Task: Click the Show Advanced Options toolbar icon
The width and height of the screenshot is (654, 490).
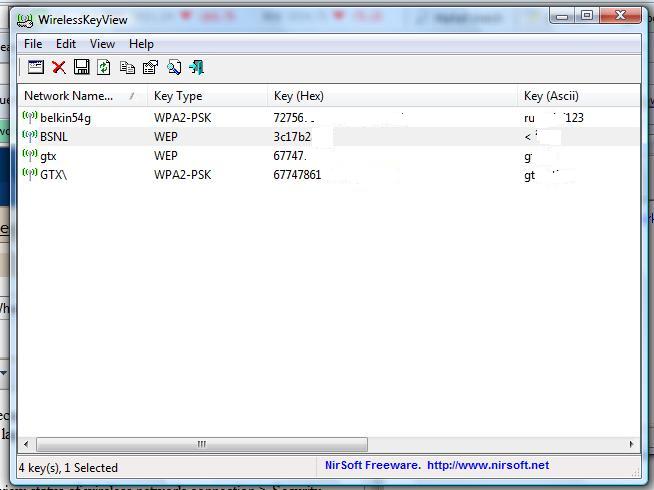Action: (36, 67)
